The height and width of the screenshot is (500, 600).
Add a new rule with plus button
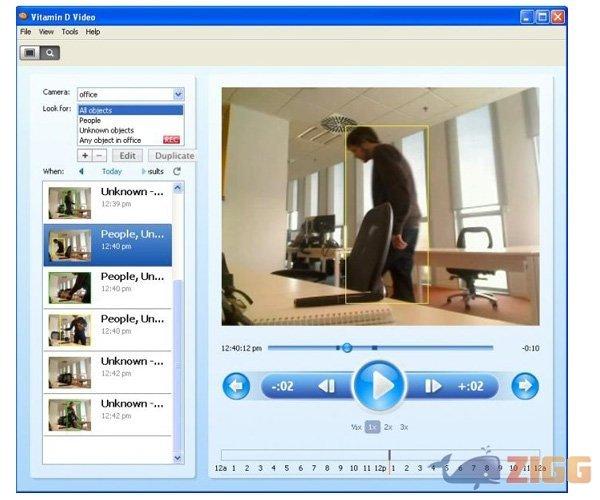[84, 155]
